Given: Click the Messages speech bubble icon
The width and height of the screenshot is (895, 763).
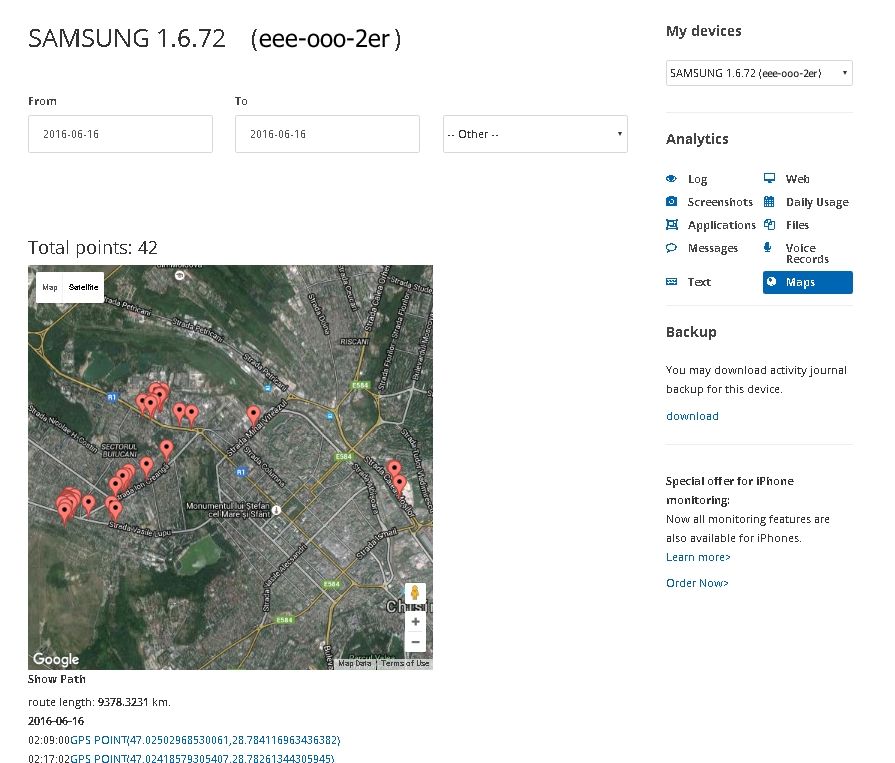Looking at the screenshot, I should [671, 248].
